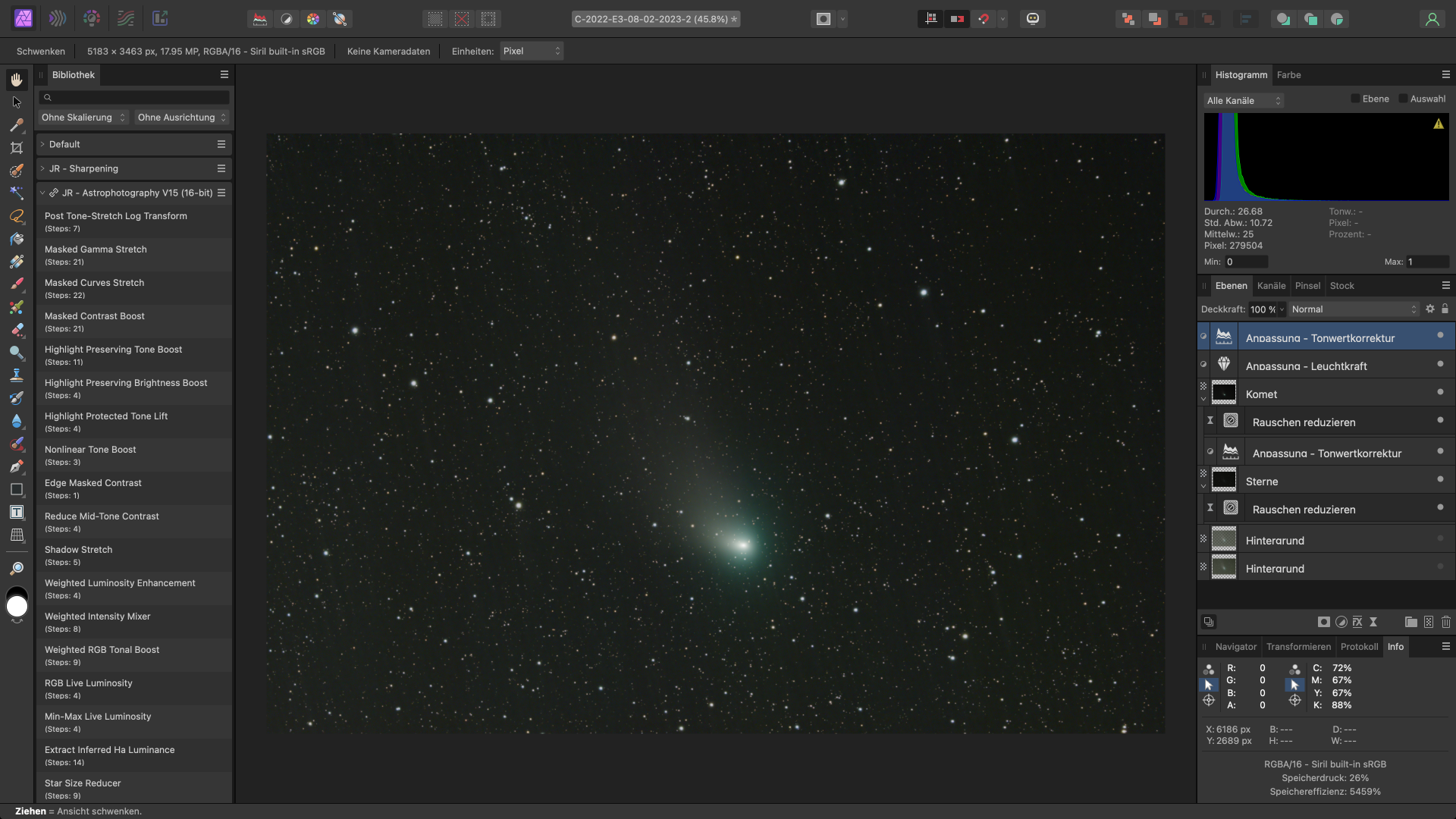Run the Edge Masked Contrast macro
Viewport: 1456px width, 819px height.
(x=134, y=488)
